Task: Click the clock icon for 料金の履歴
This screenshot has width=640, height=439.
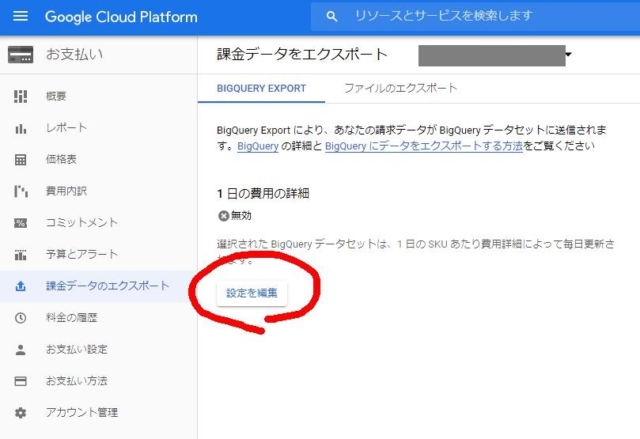Action: [20, 318]
